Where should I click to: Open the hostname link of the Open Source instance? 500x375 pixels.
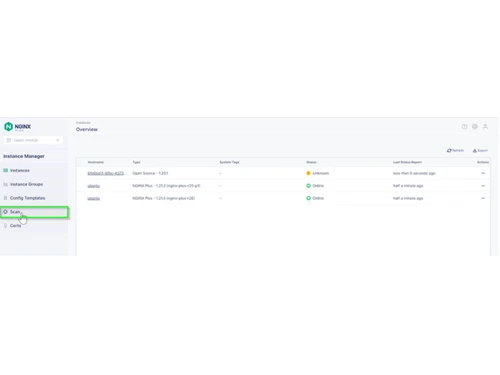[106, 173]
